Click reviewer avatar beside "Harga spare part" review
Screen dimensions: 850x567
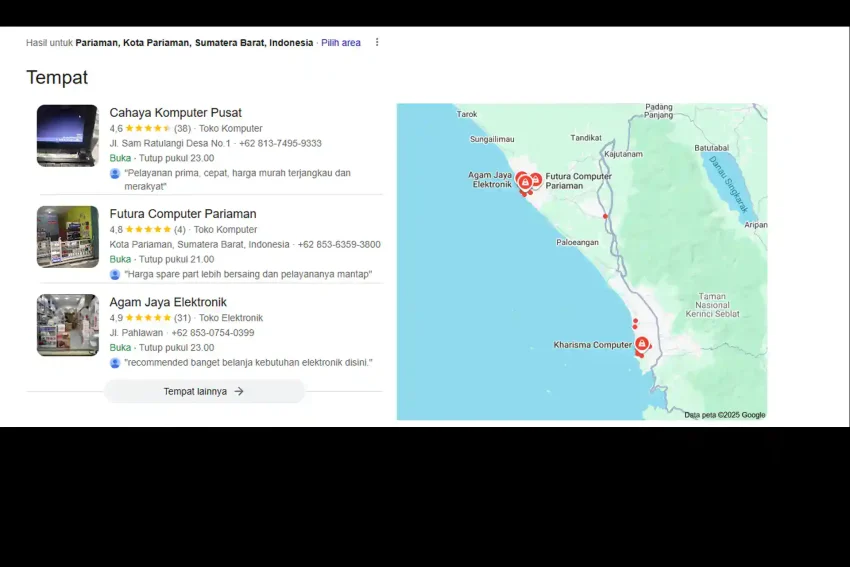tap(115, 274)
